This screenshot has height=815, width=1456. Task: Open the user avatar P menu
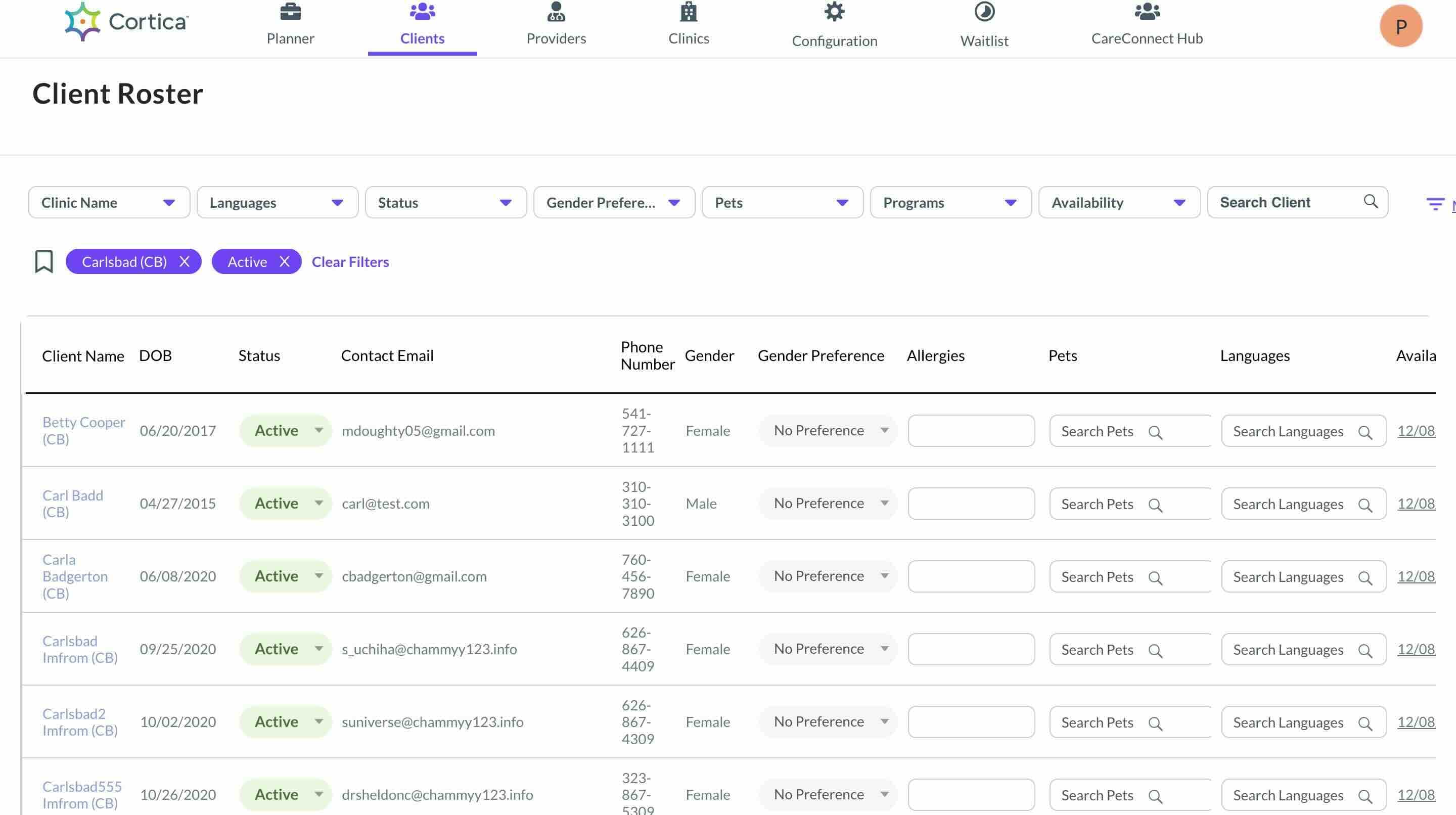1400,26
